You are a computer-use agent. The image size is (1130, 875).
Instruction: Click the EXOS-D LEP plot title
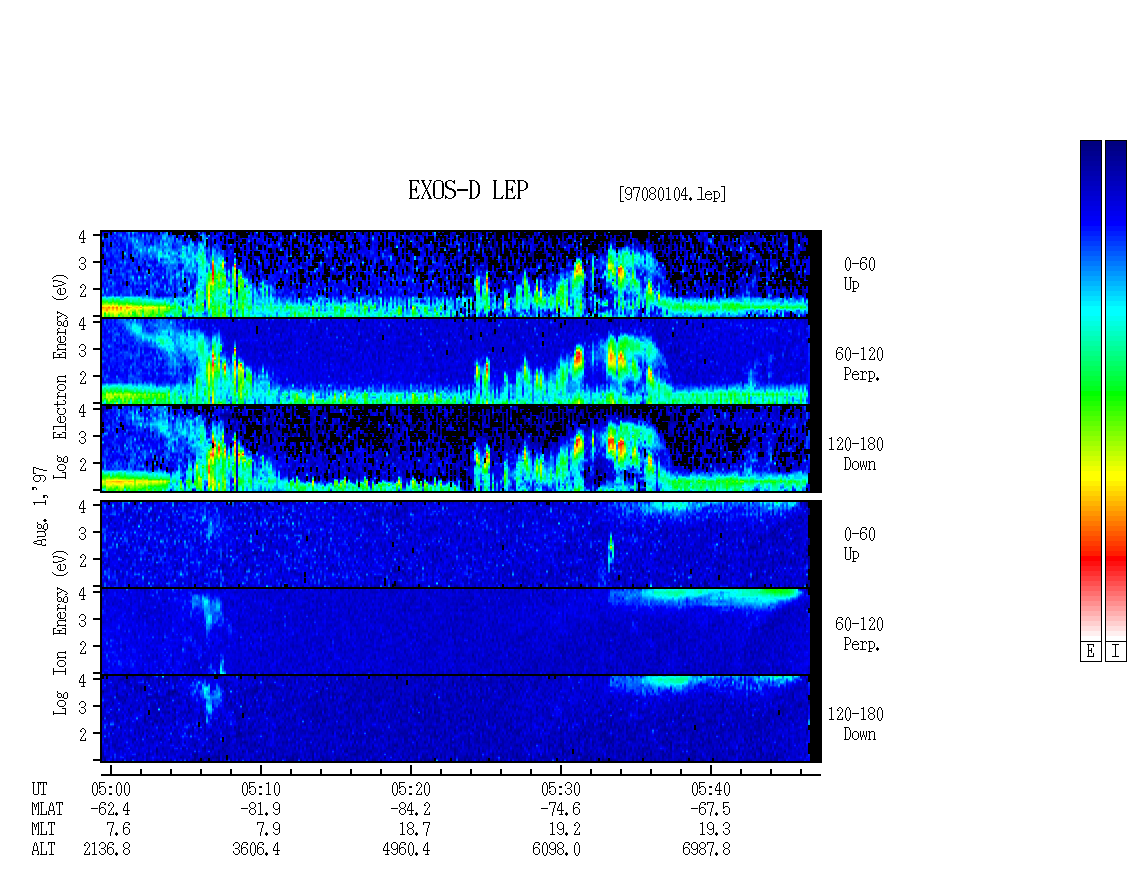(468, 190)
